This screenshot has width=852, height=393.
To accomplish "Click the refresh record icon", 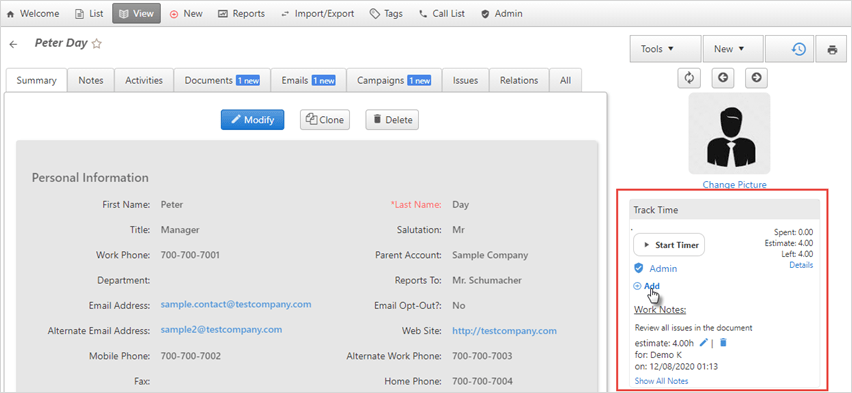I will 689,78.
